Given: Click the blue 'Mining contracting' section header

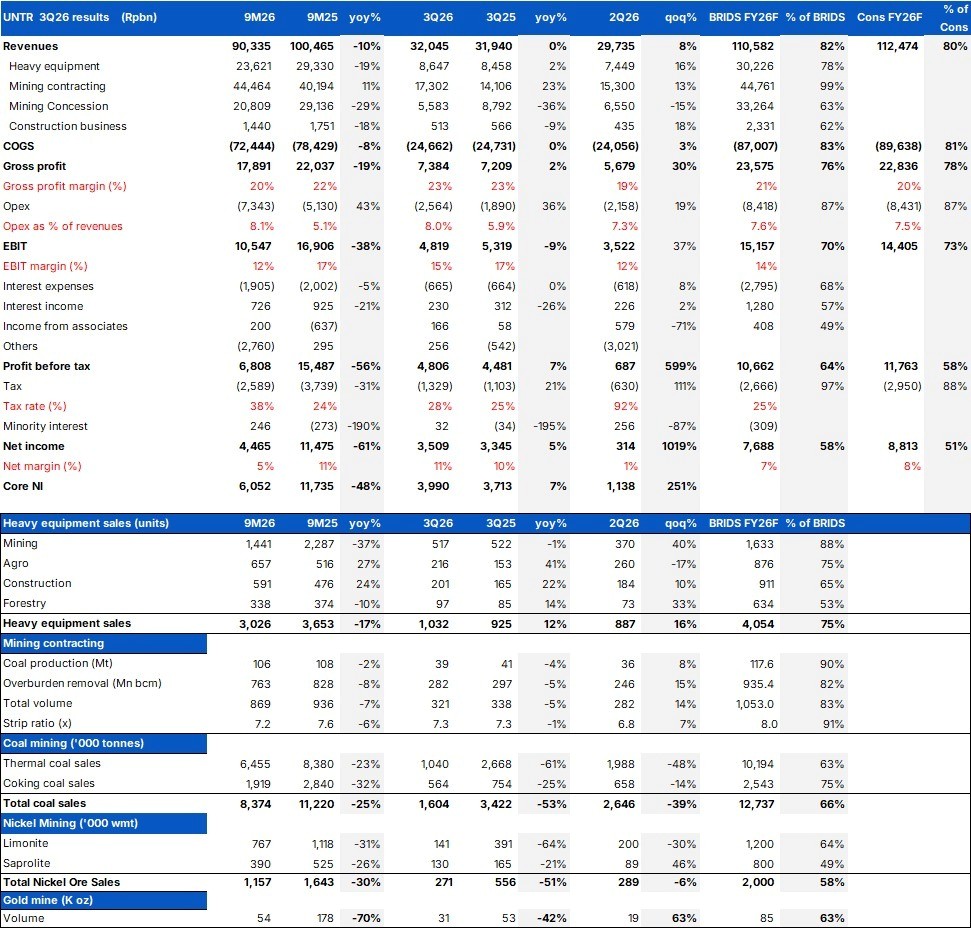Looking at the screenshot, I should point(103,643).
